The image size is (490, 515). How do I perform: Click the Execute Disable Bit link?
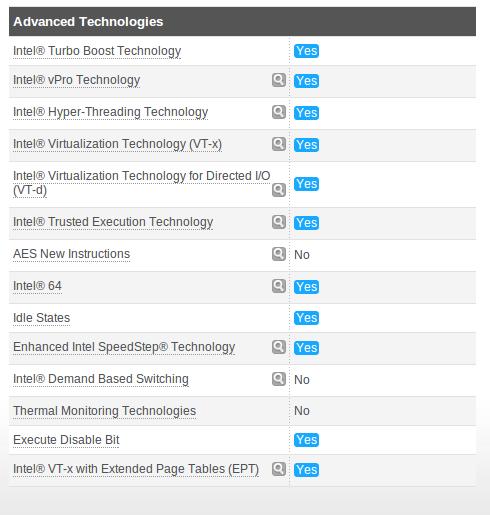point(66,440)
